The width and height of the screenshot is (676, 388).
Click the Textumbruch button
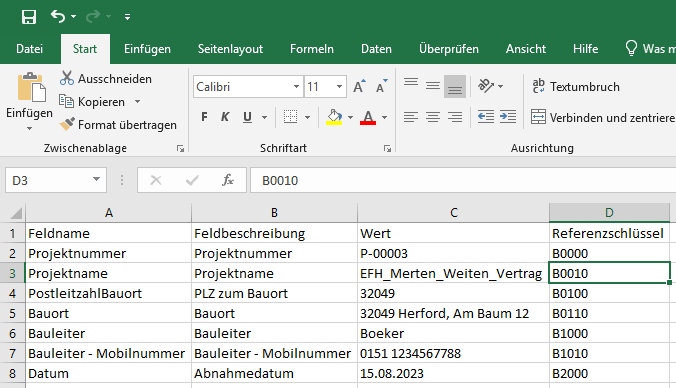[x=576, y=87]
